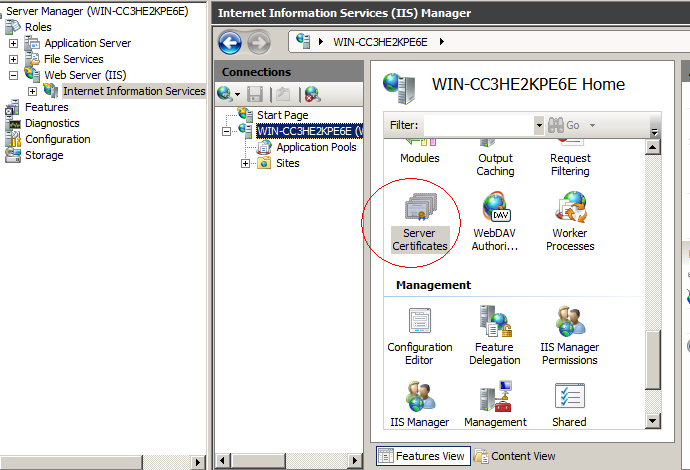Expand the Application Server node
Image resolution: width=690 pixels, height=470 pixels.
coord(14,44)
